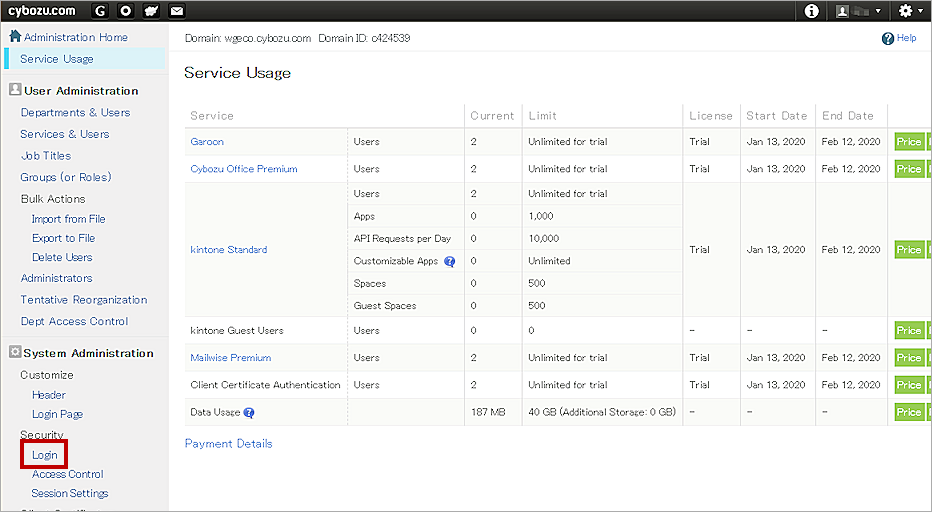Open Export to File

[64, 238]
